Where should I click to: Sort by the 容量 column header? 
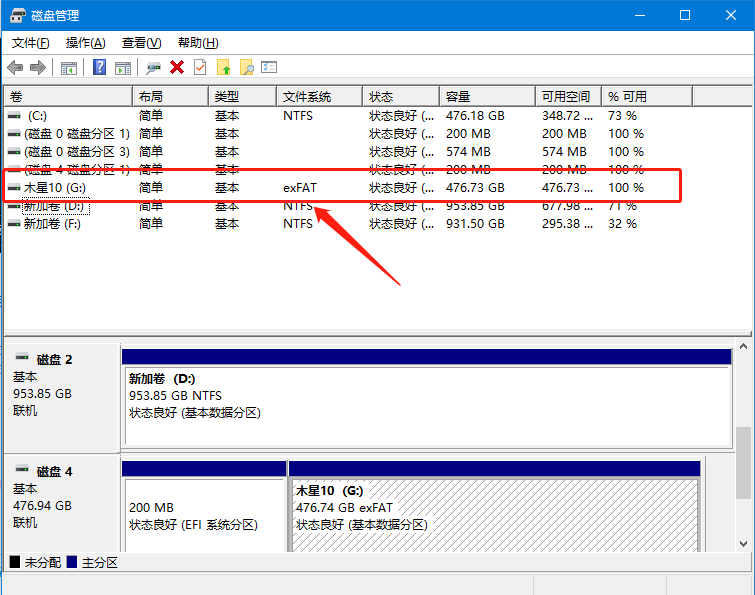[x=458, y=96]
